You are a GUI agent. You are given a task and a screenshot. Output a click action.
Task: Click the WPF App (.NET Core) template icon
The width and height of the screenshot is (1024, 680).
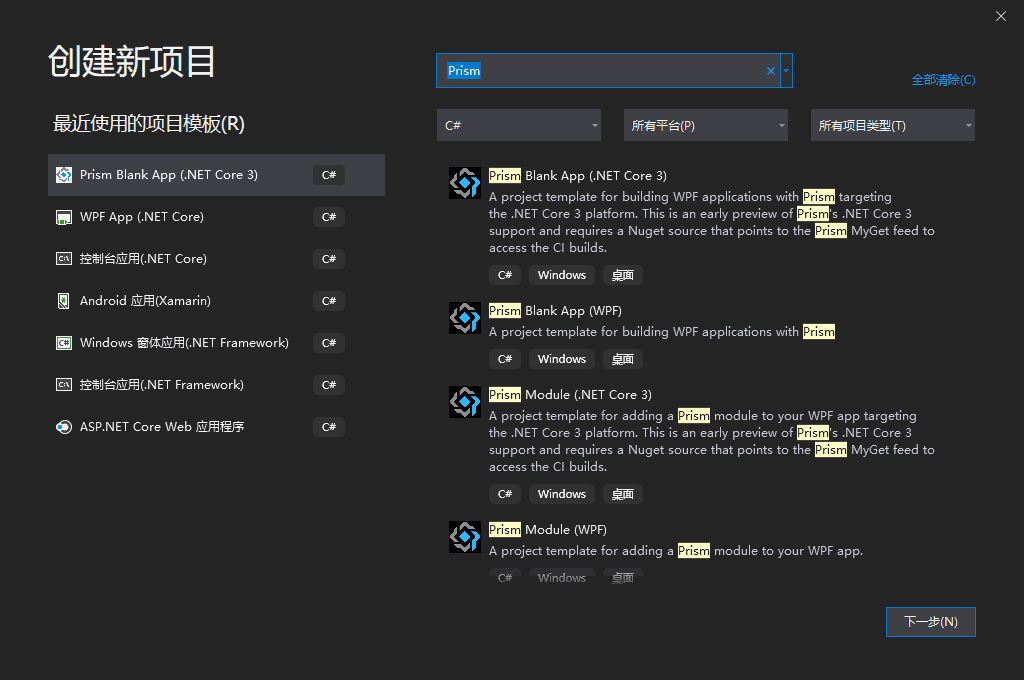click(x=64, y=217)
